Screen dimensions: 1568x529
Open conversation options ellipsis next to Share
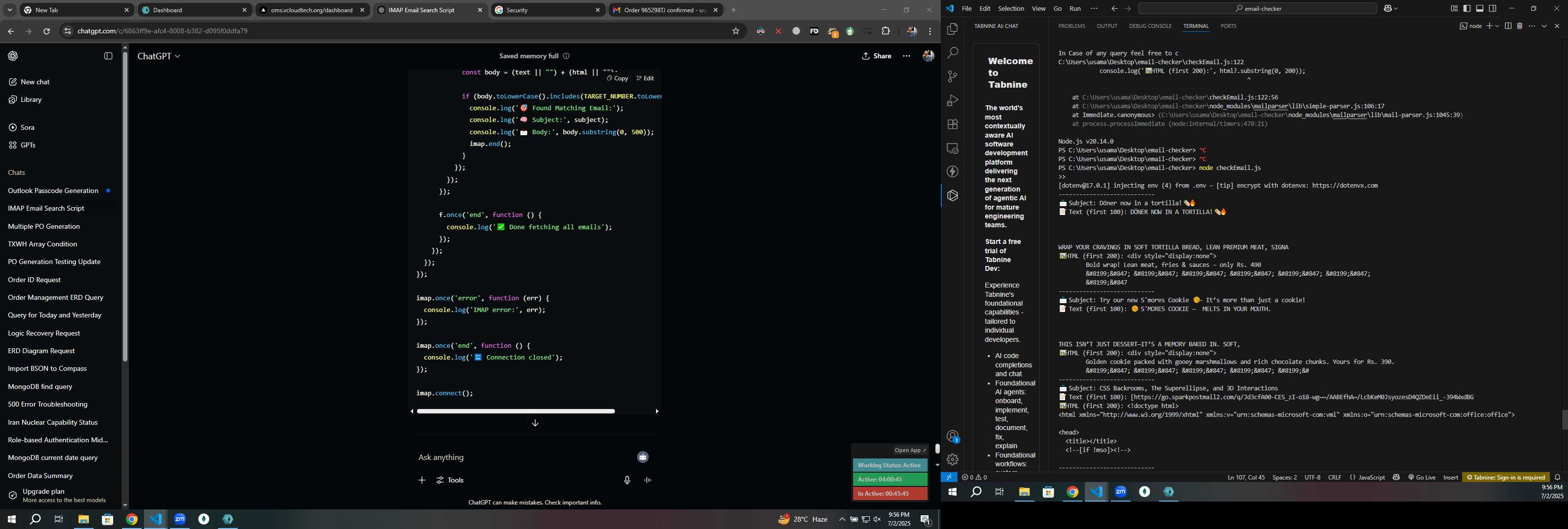pyautogui.click(x=906, y=56)
